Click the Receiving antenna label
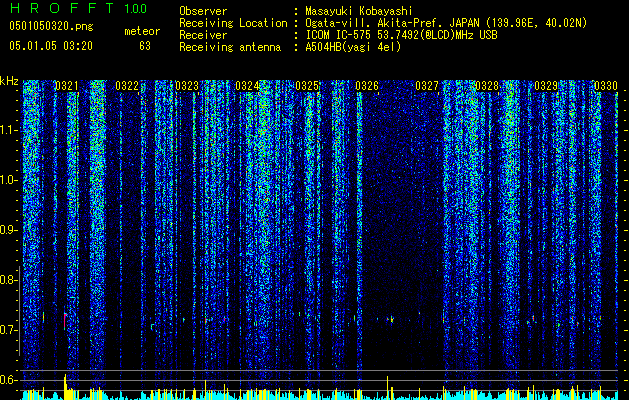The height and width of the screenshot is (400, 629). pyautogui.click(x=230, y=47)
